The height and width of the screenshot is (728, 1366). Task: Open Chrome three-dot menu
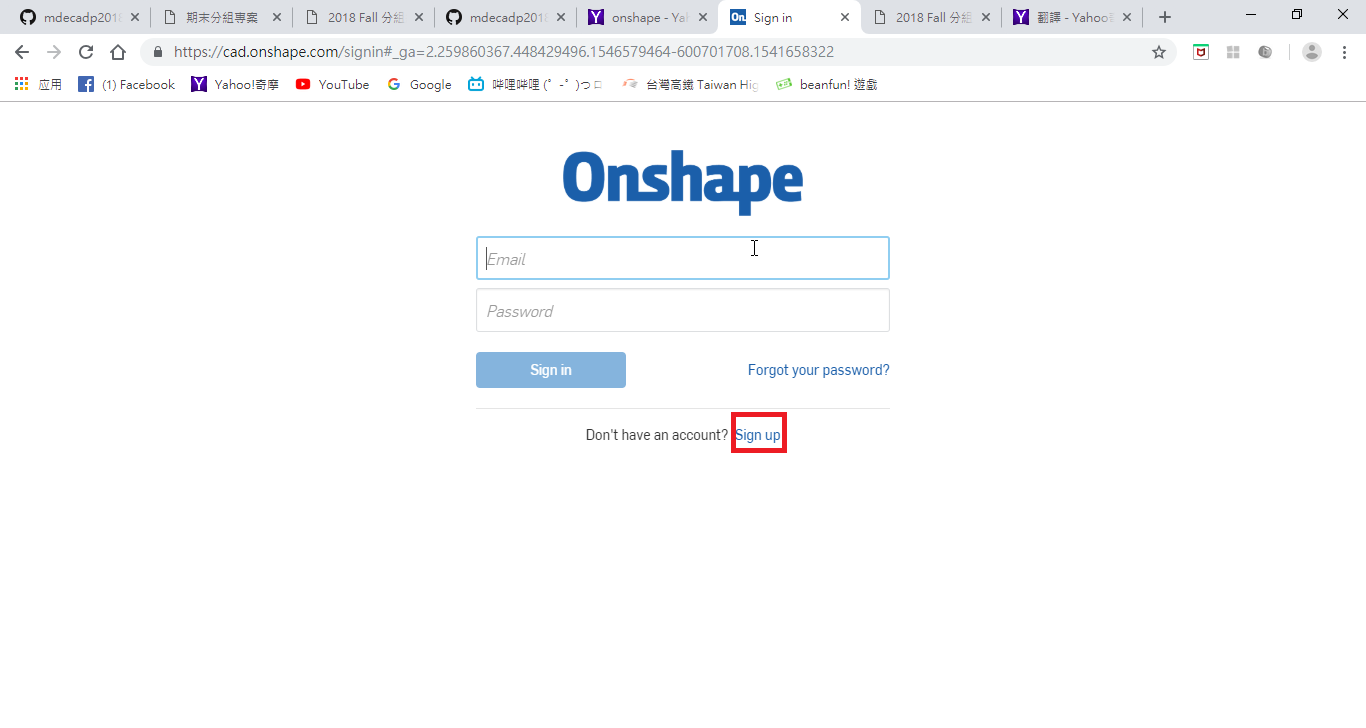(1344, 52)
